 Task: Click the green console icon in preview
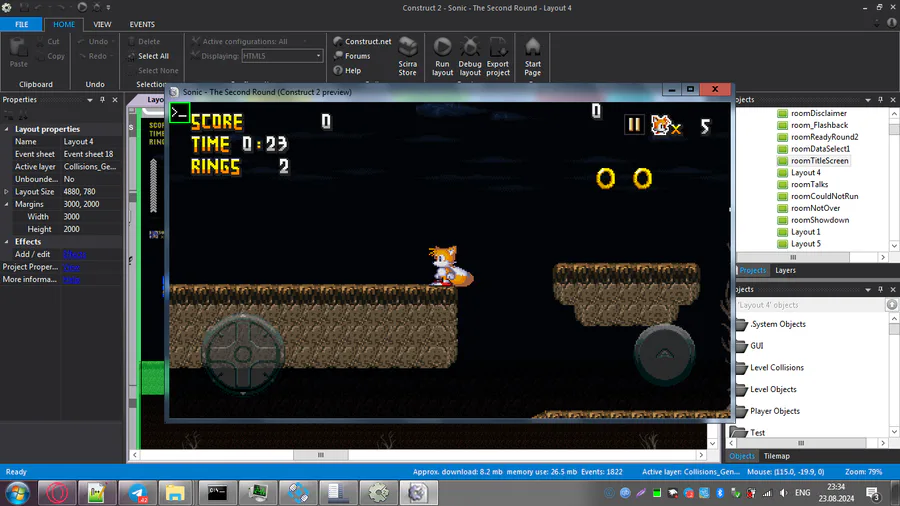point(179,112)
